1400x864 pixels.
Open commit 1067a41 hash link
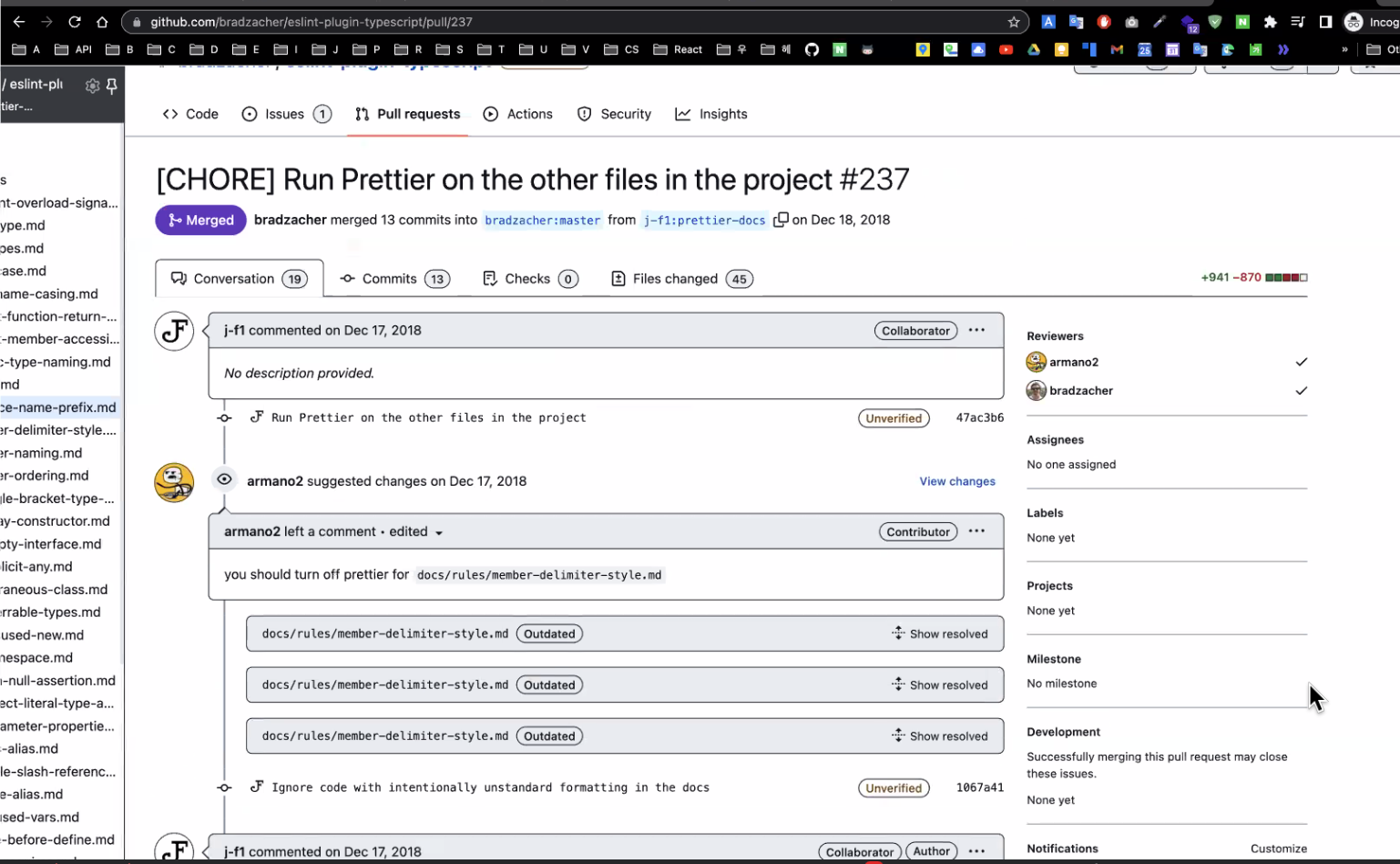pos(980,787)
